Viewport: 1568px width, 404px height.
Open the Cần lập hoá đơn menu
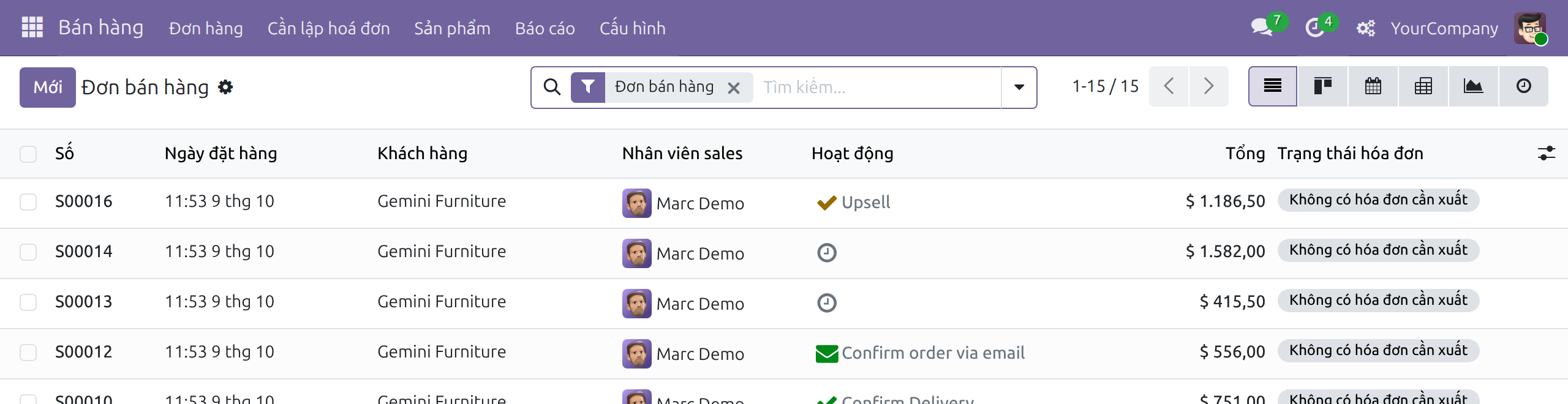pyautogui.click(x=328, y=28)
